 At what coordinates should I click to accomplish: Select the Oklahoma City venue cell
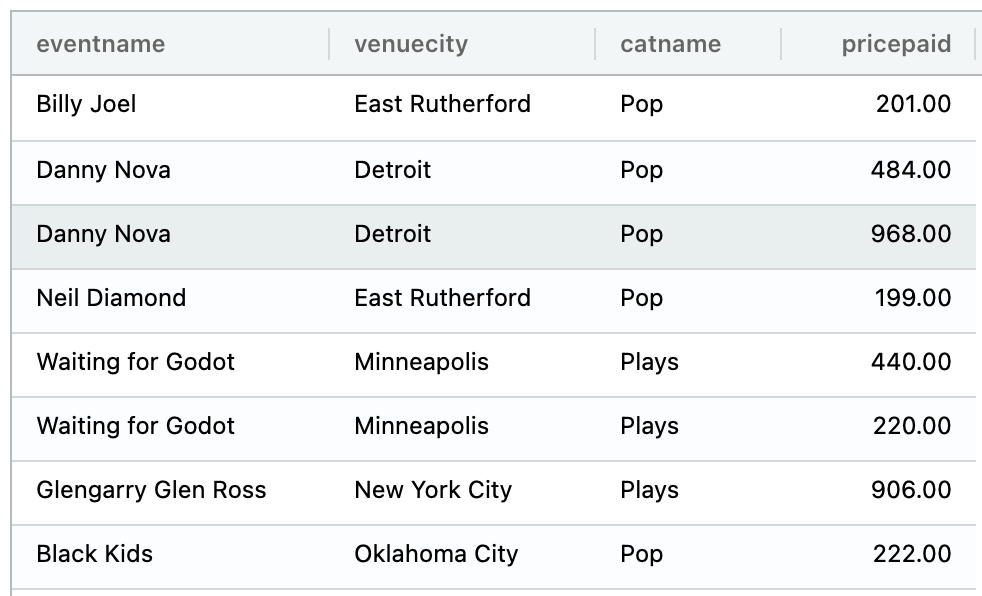tap(436, 554)
